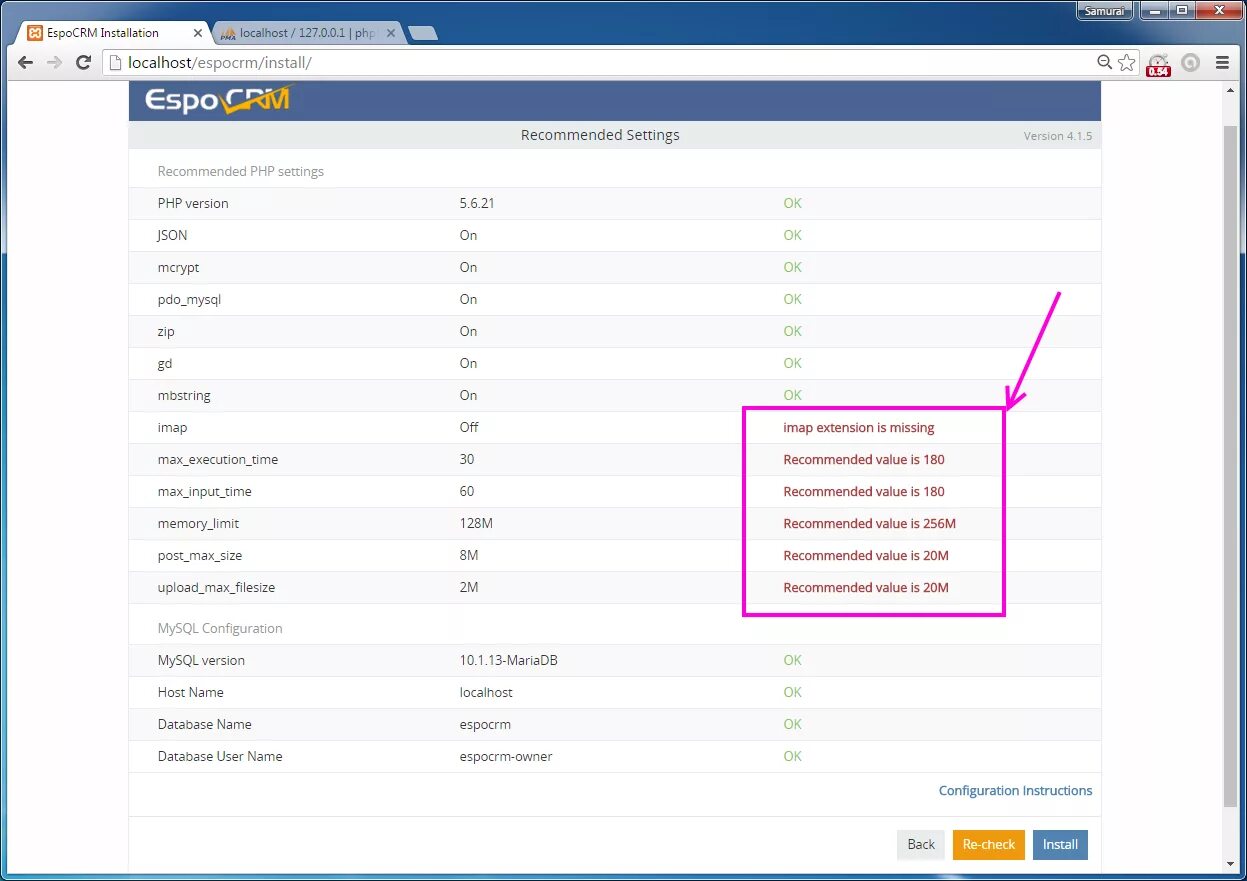Viewport: 1247px width, 881px height.
Task: Select the localhost/espocrm/install/ address bar
Action: 600,62
